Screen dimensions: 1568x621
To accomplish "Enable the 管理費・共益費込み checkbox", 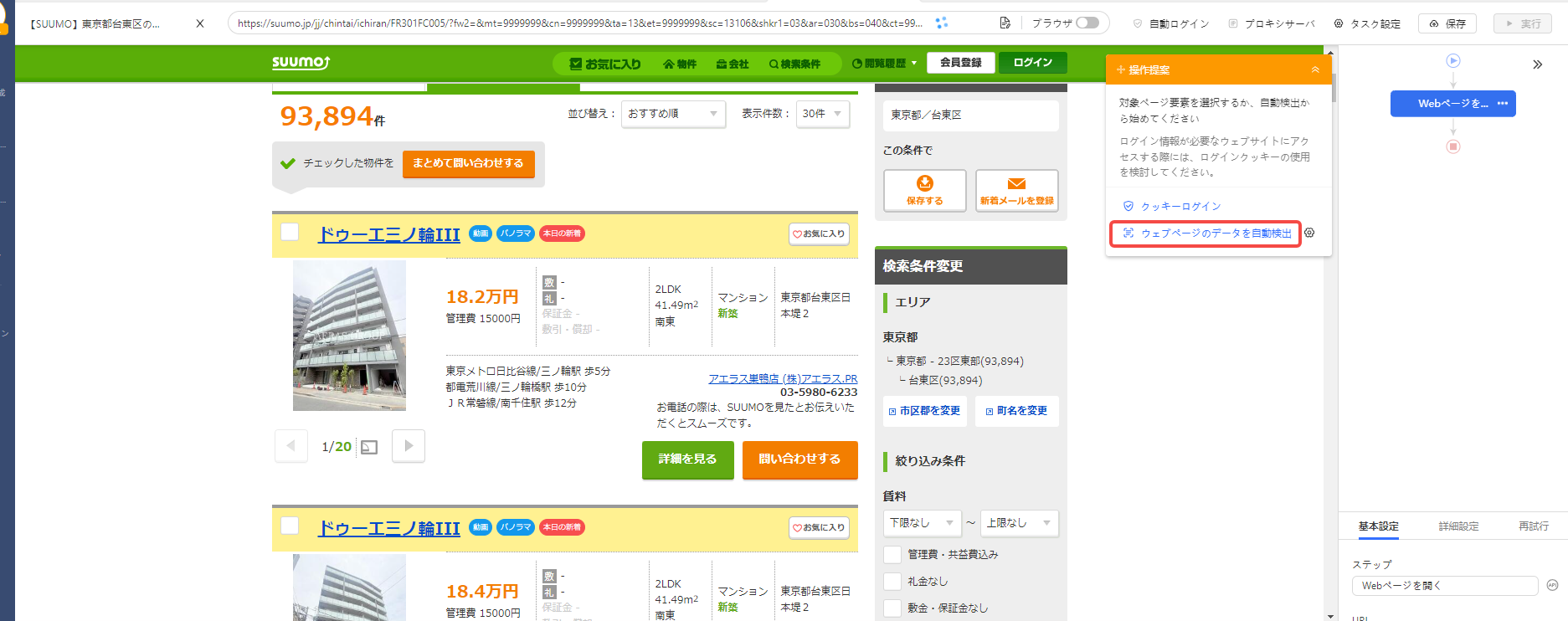I will pos(892,554).
